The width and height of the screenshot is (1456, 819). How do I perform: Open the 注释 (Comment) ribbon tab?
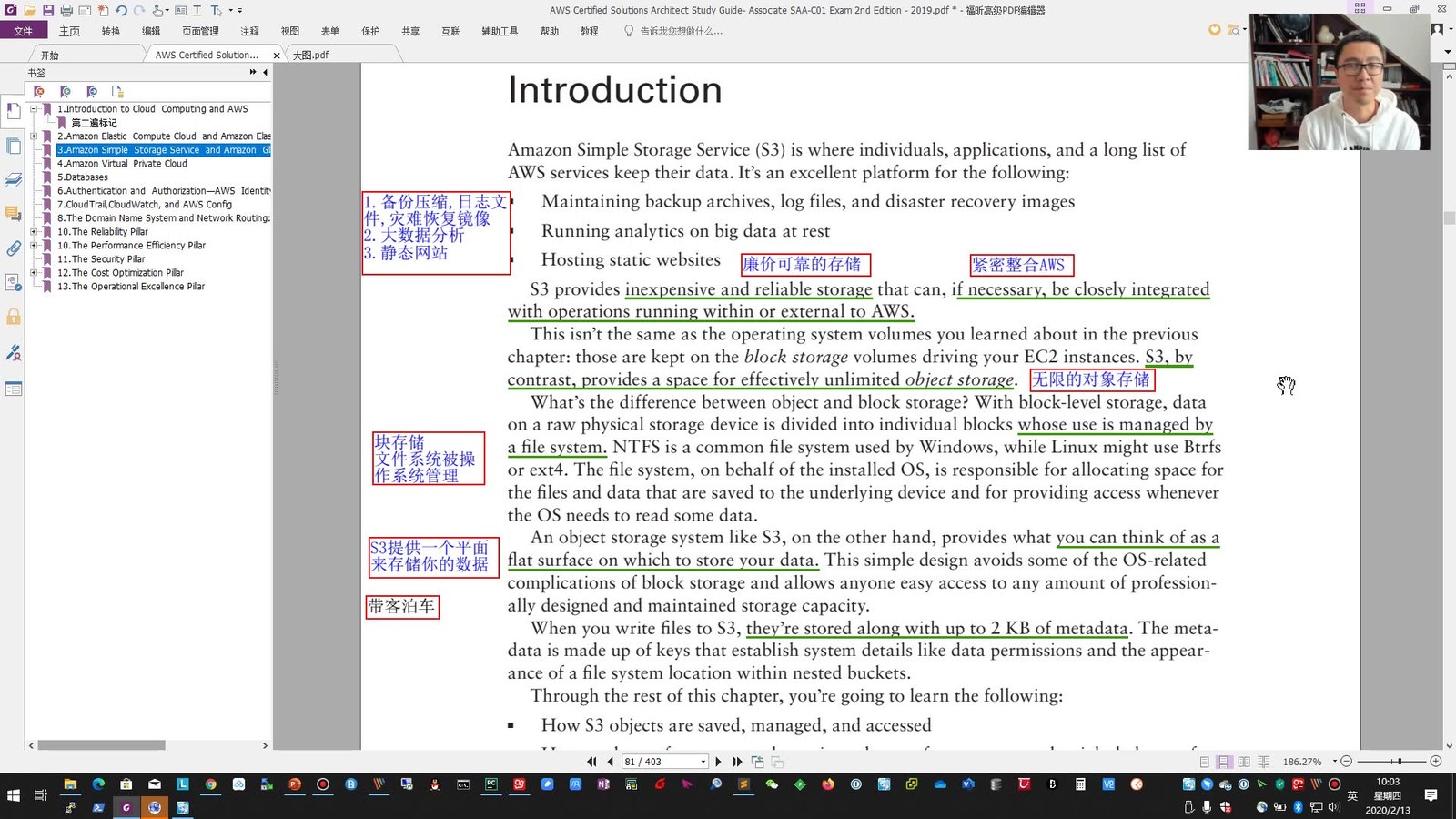[x=249, y=31]
